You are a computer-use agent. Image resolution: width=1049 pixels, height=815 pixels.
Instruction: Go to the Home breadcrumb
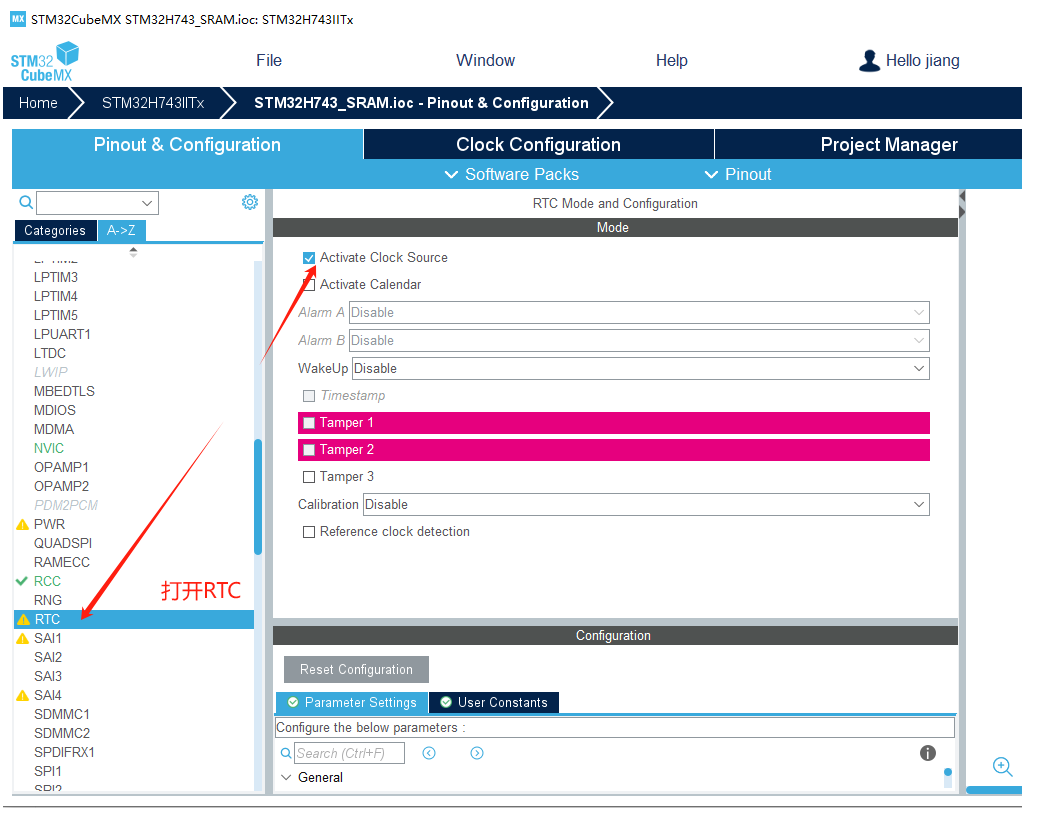click(38, 103)
